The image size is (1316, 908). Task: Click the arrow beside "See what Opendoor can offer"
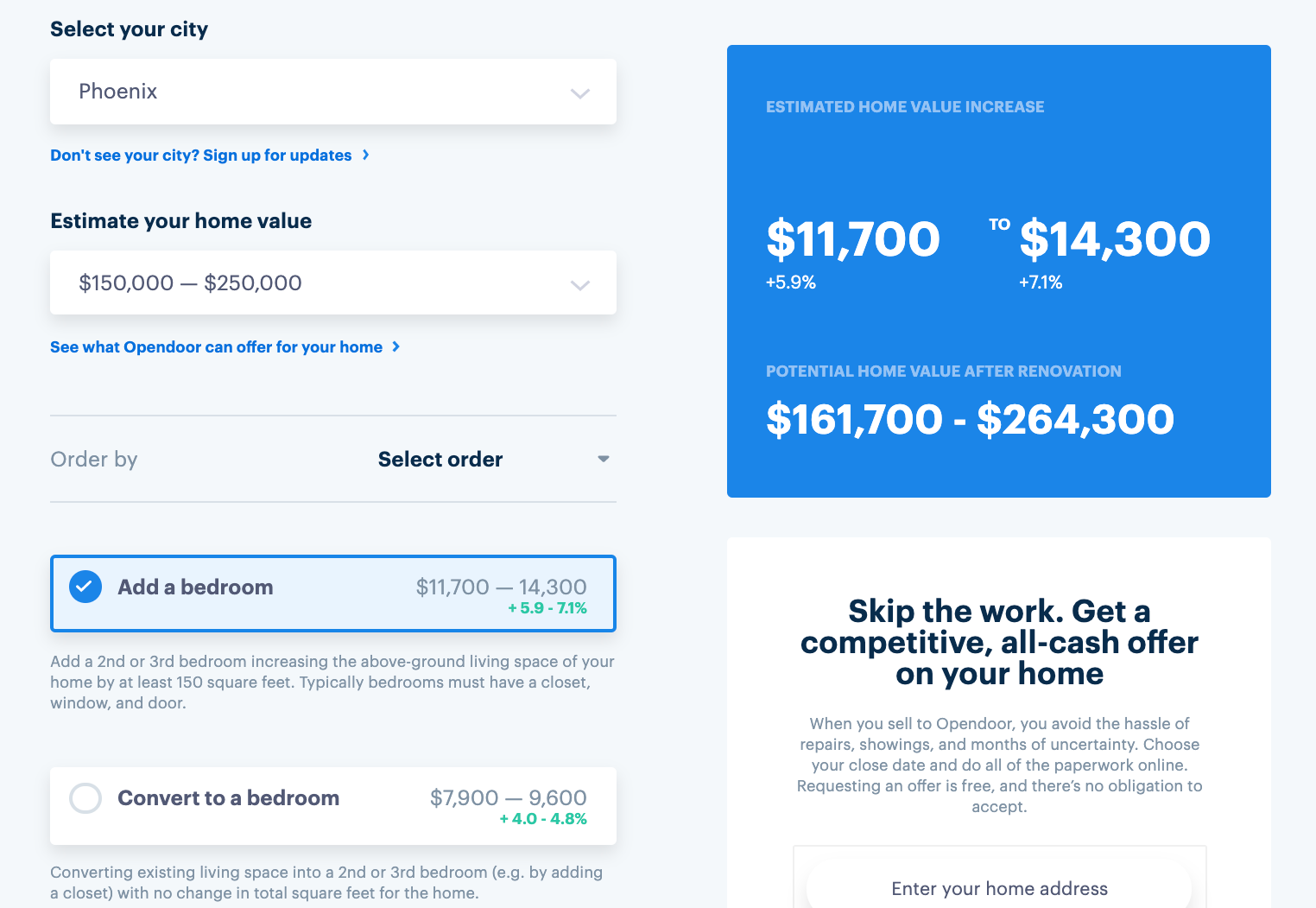coord(396,346)
